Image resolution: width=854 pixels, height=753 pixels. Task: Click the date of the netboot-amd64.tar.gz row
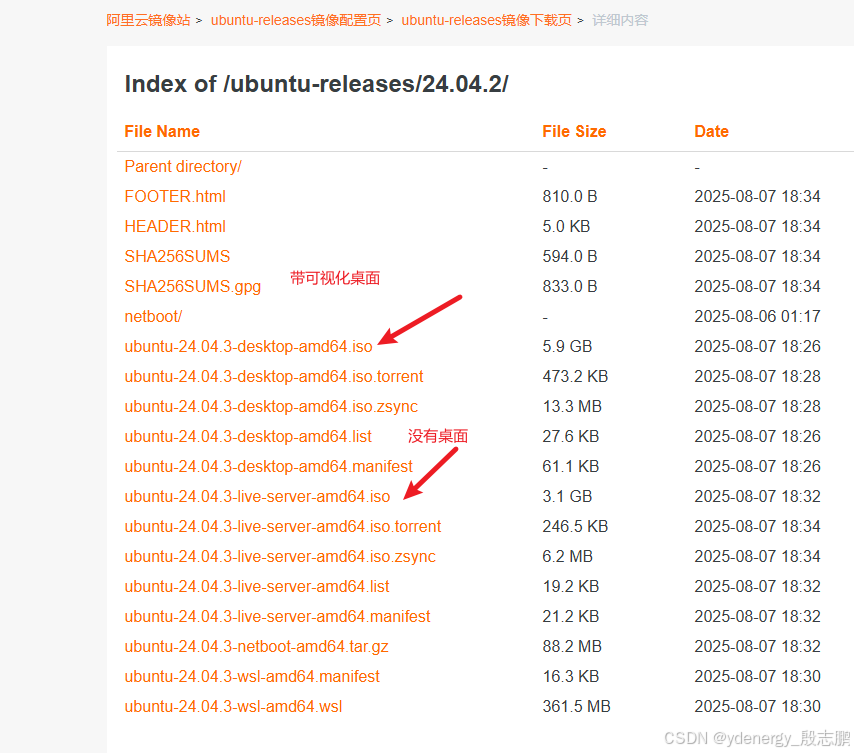757,646
